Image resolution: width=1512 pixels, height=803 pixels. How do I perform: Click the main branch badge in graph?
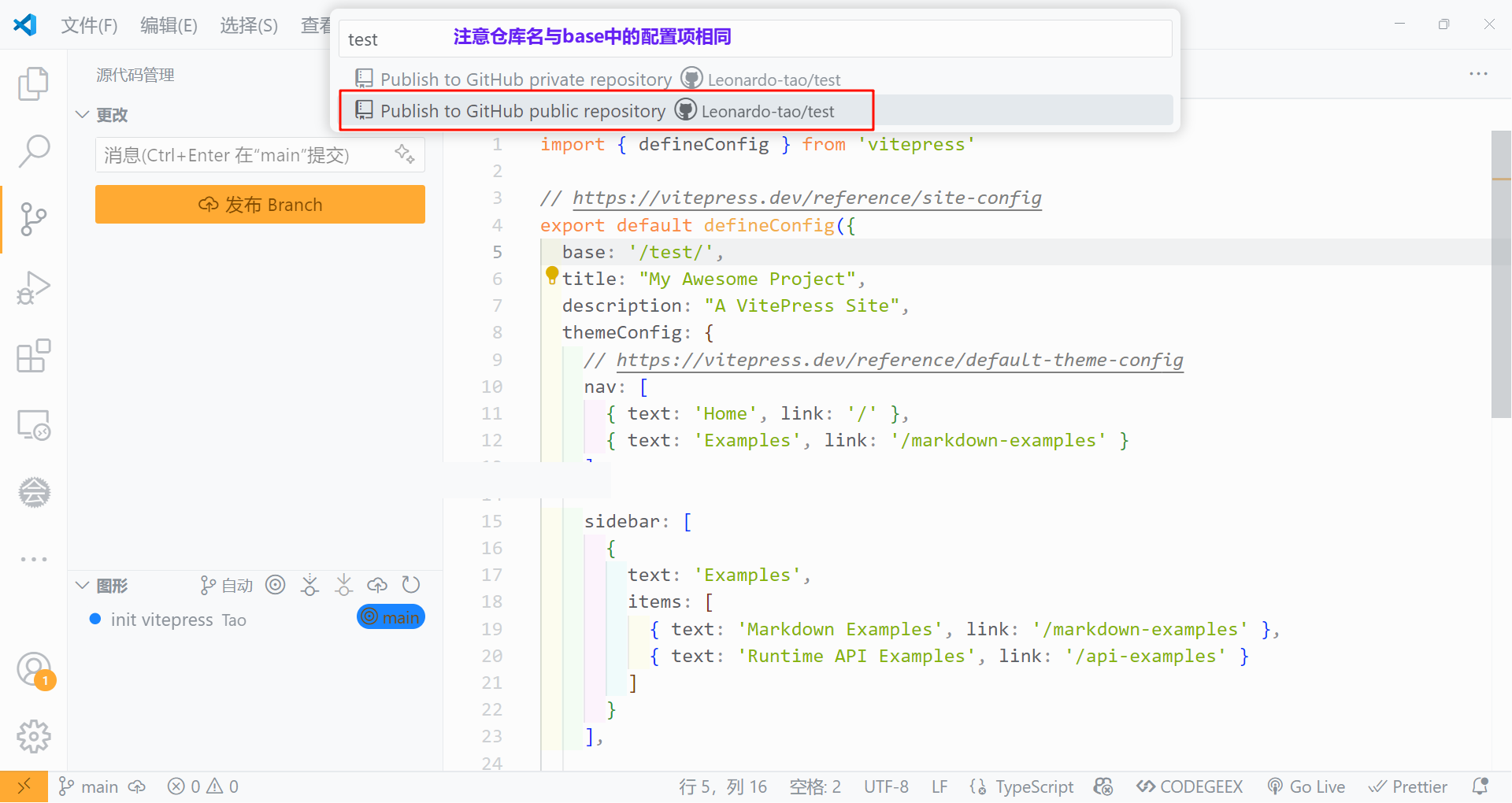pos(391,617)
